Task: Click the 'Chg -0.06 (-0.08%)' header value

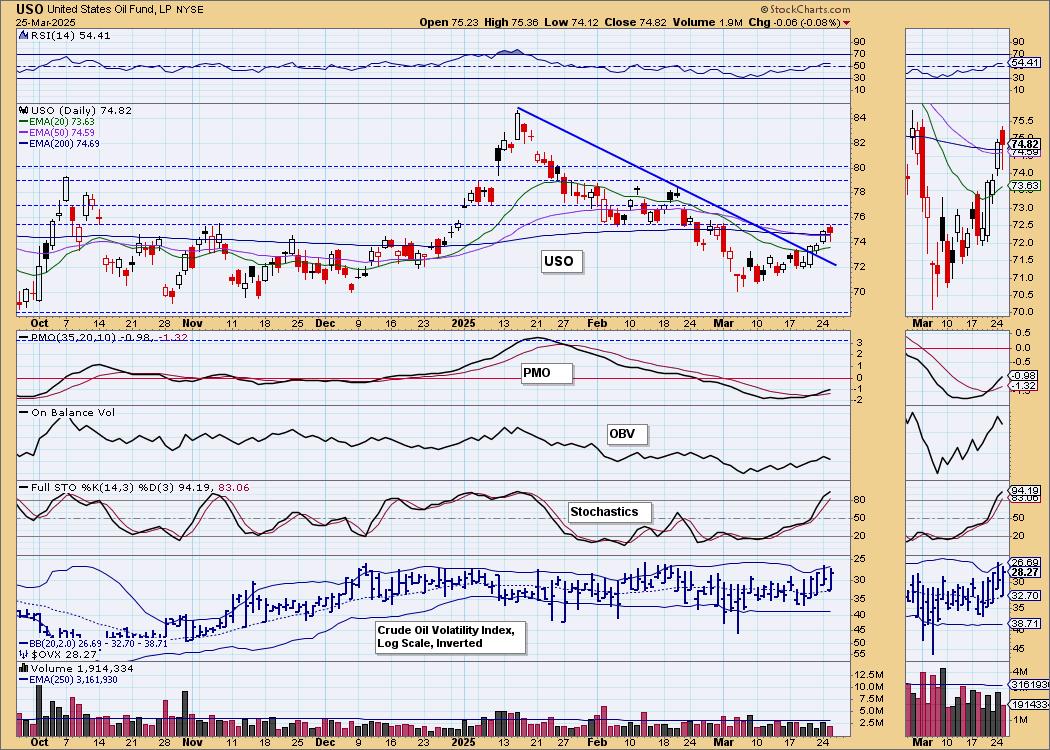Action: pos(794,22)
